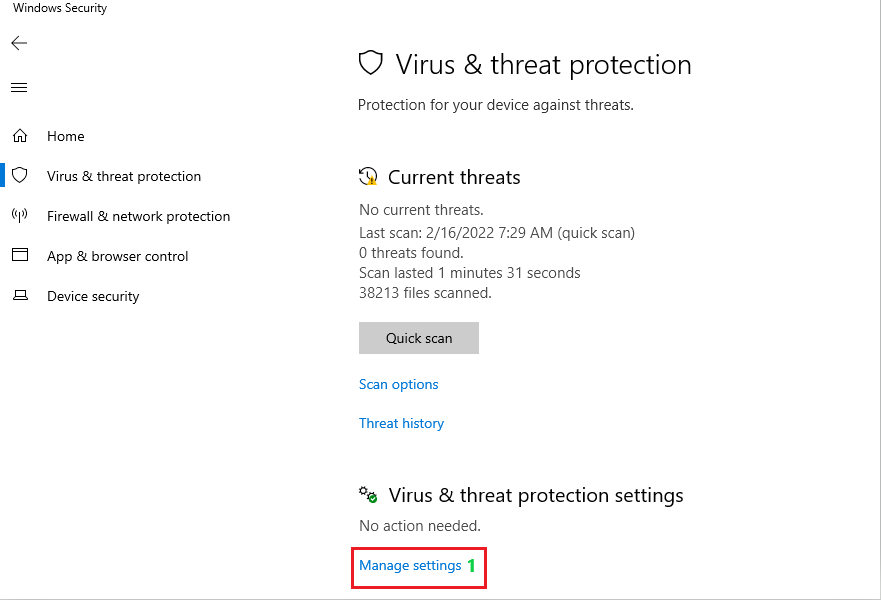Click the App & browser window icon

click(20, 255)
